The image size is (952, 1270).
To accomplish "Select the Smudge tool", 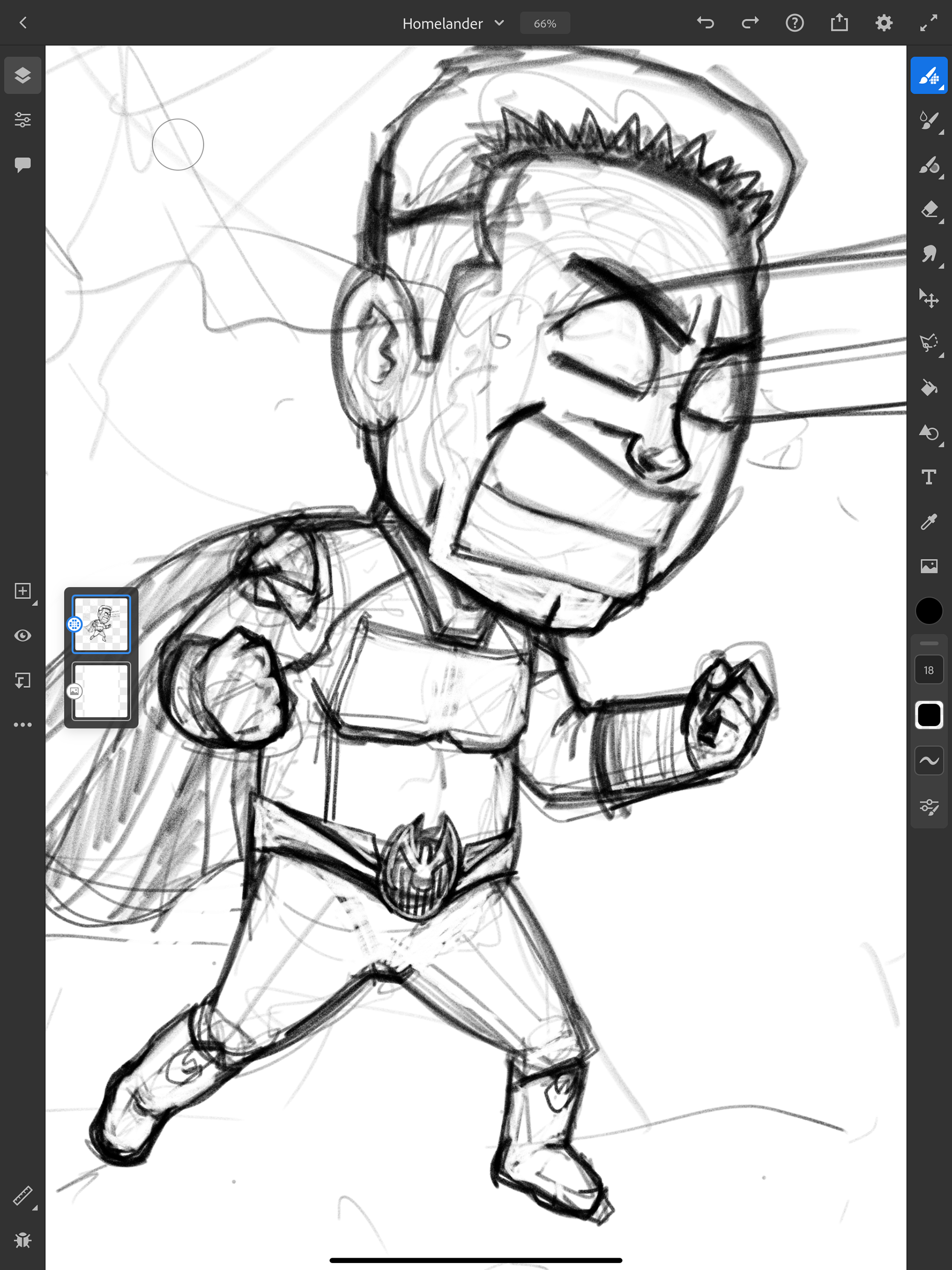I will tap(929, 254).
